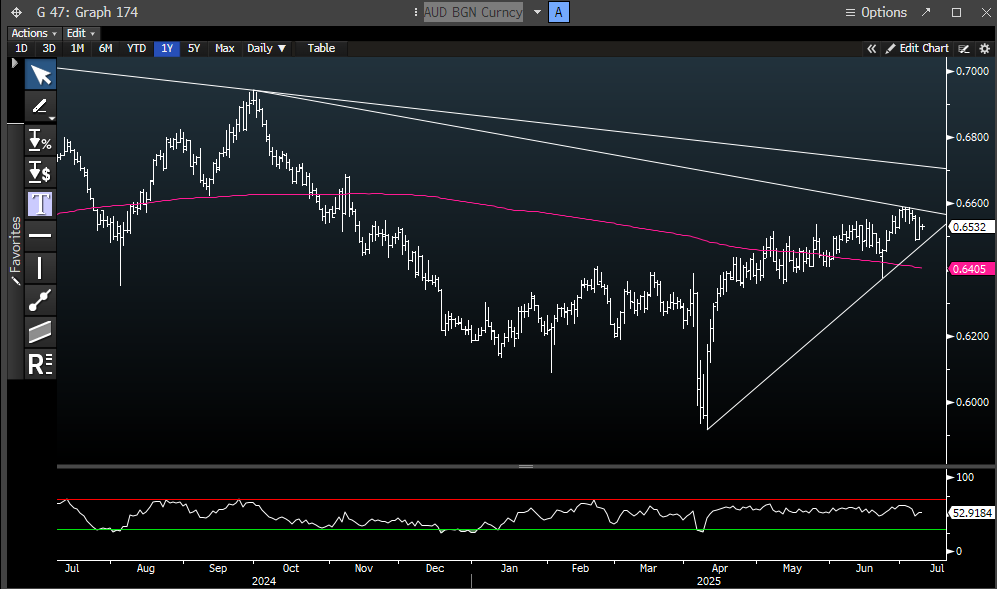The image size is (997, 589).
Task: Select the vertical line tool
Action: 41,268
